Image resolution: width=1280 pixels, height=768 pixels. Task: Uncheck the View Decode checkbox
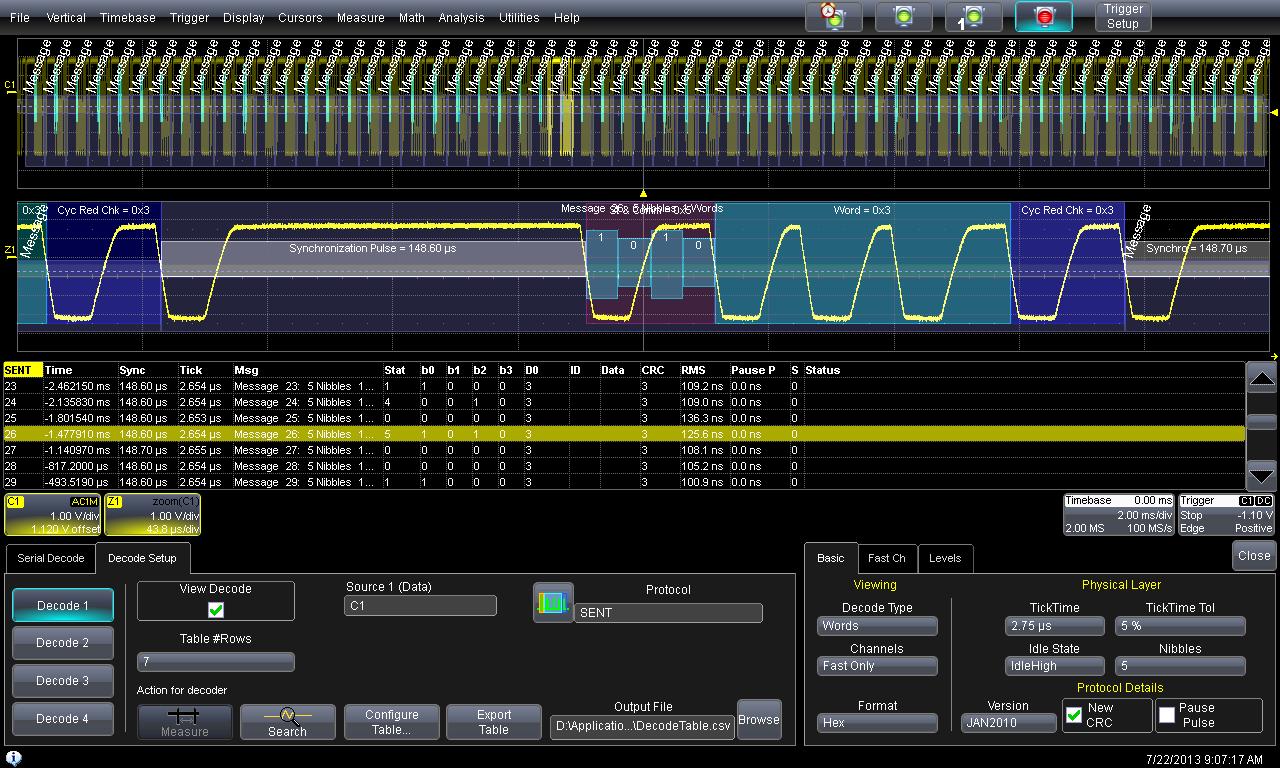tap(216, 609)
